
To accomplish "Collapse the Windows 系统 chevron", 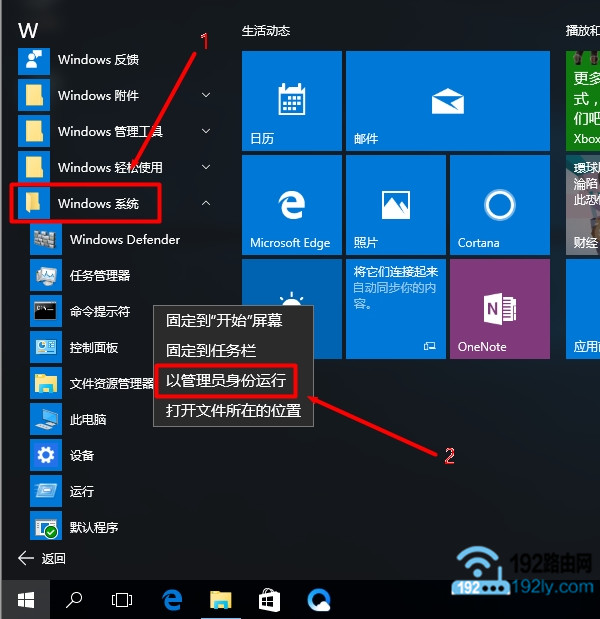I will point(206,203).
